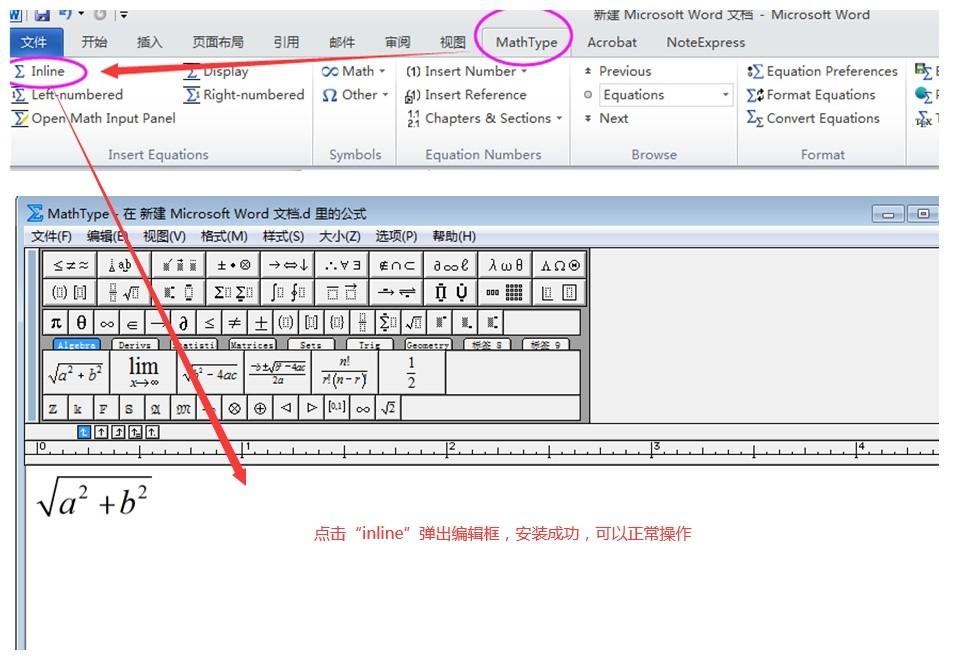Select the Sets palette tab
Viewport: 978px width, 672px height.
(310, 344)
